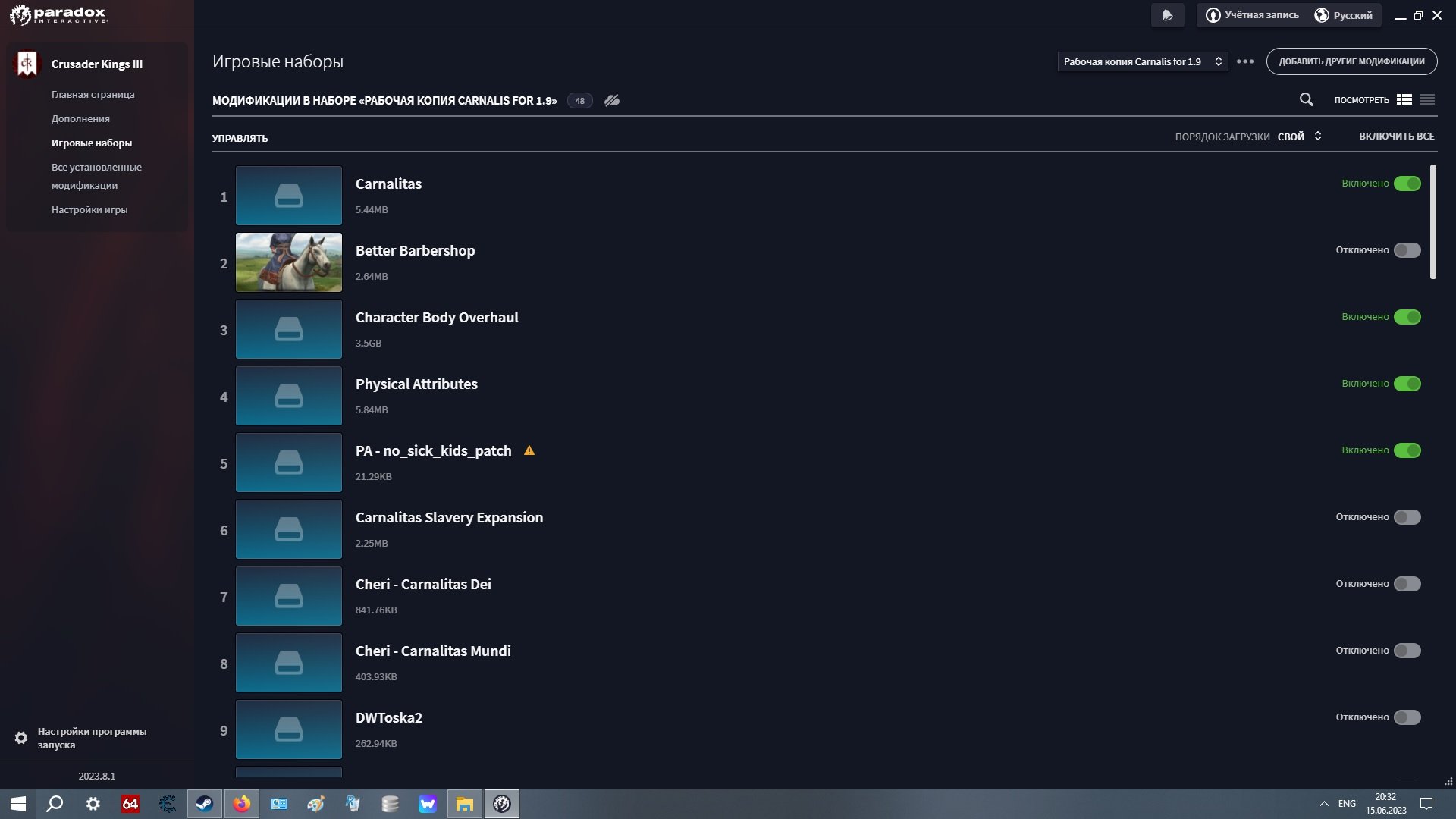Disable the Physical Attributes toggle
This screenshot has width=1456, height=819.
point(1407,384)
